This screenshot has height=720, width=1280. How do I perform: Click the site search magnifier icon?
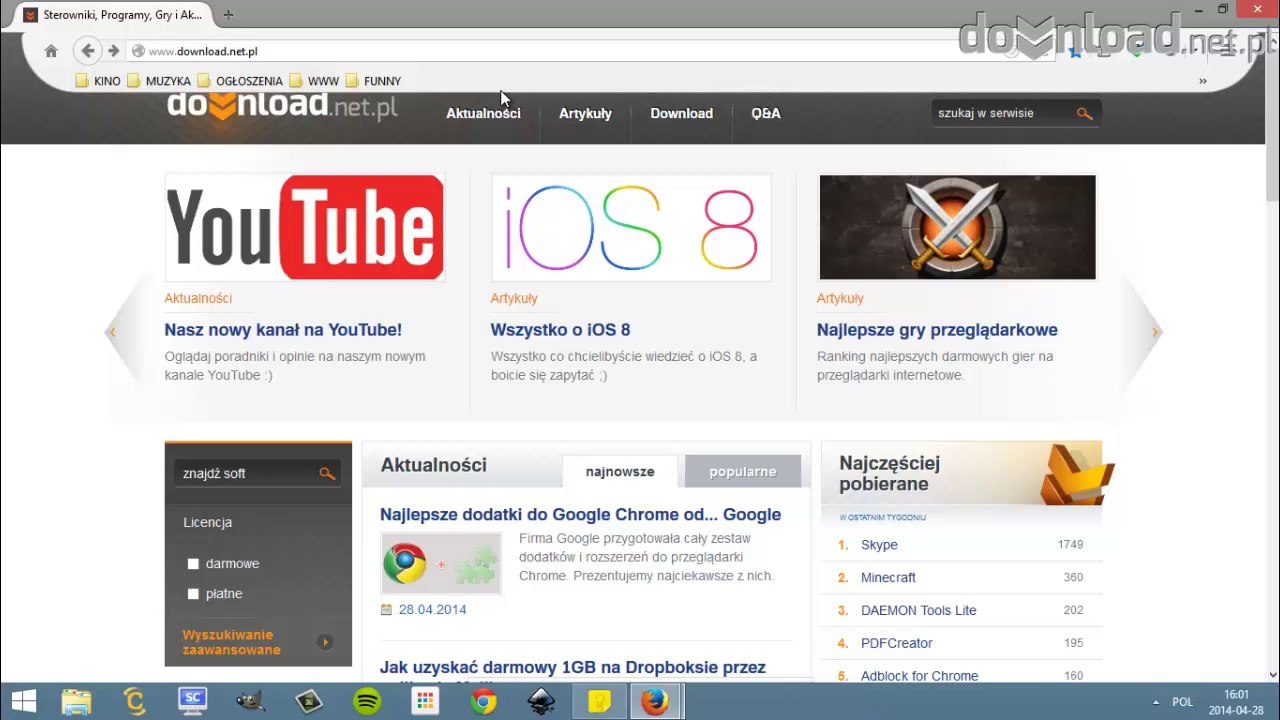point(1085,113)
